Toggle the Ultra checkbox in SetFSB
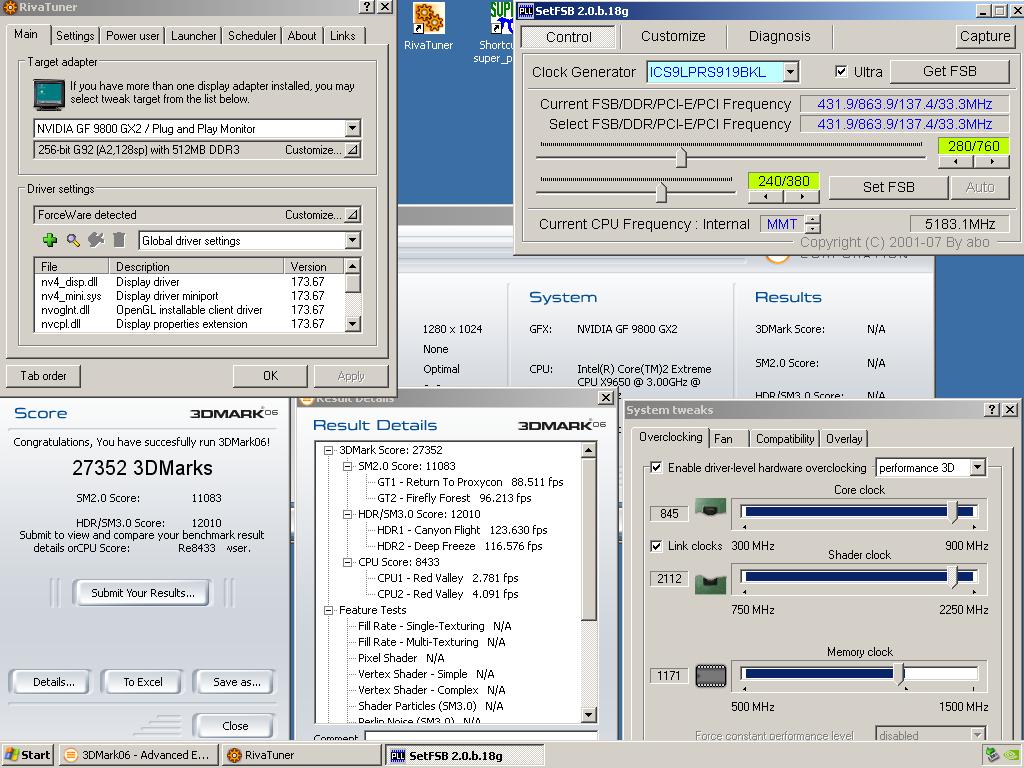 coord(841,72)
